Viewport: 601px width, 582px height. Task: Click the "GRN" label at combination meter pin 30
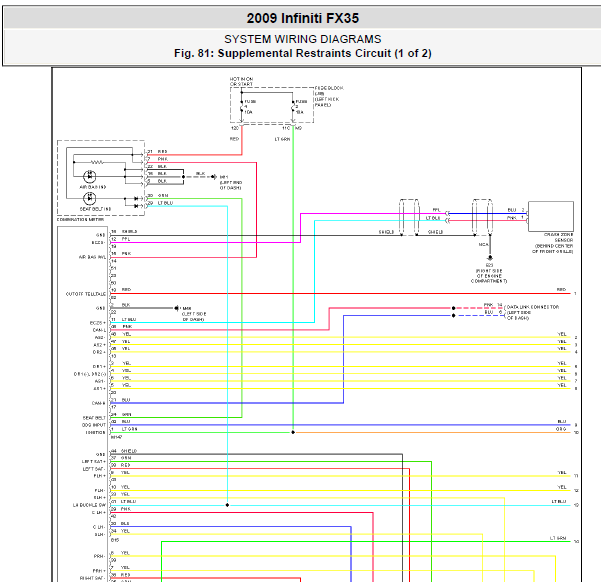point(163,196)
